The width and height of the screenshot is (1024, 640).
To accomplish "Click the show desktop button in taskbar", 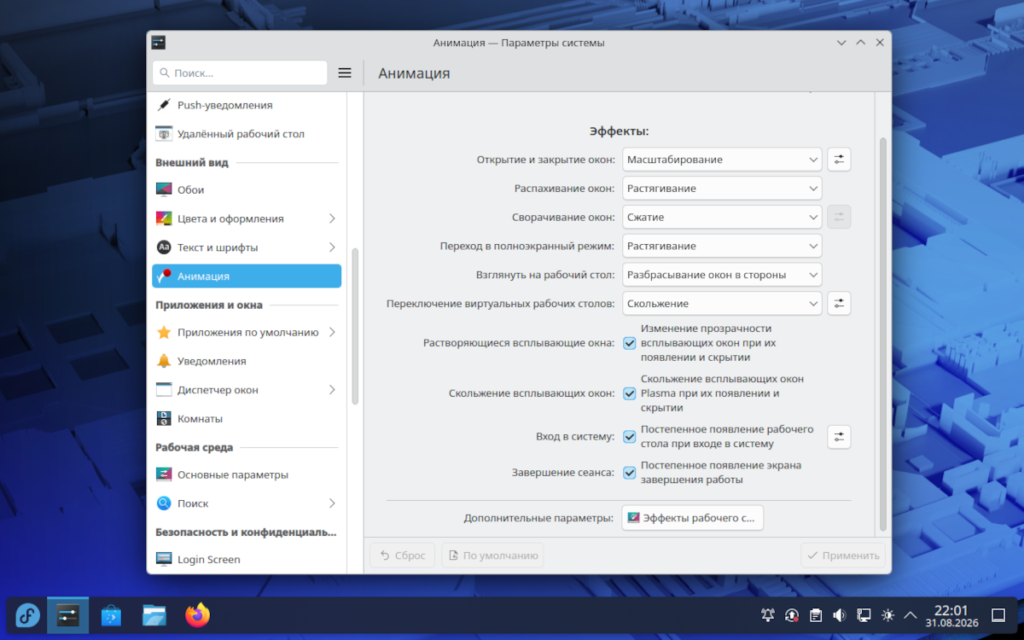I will click(x=998, y=615).
